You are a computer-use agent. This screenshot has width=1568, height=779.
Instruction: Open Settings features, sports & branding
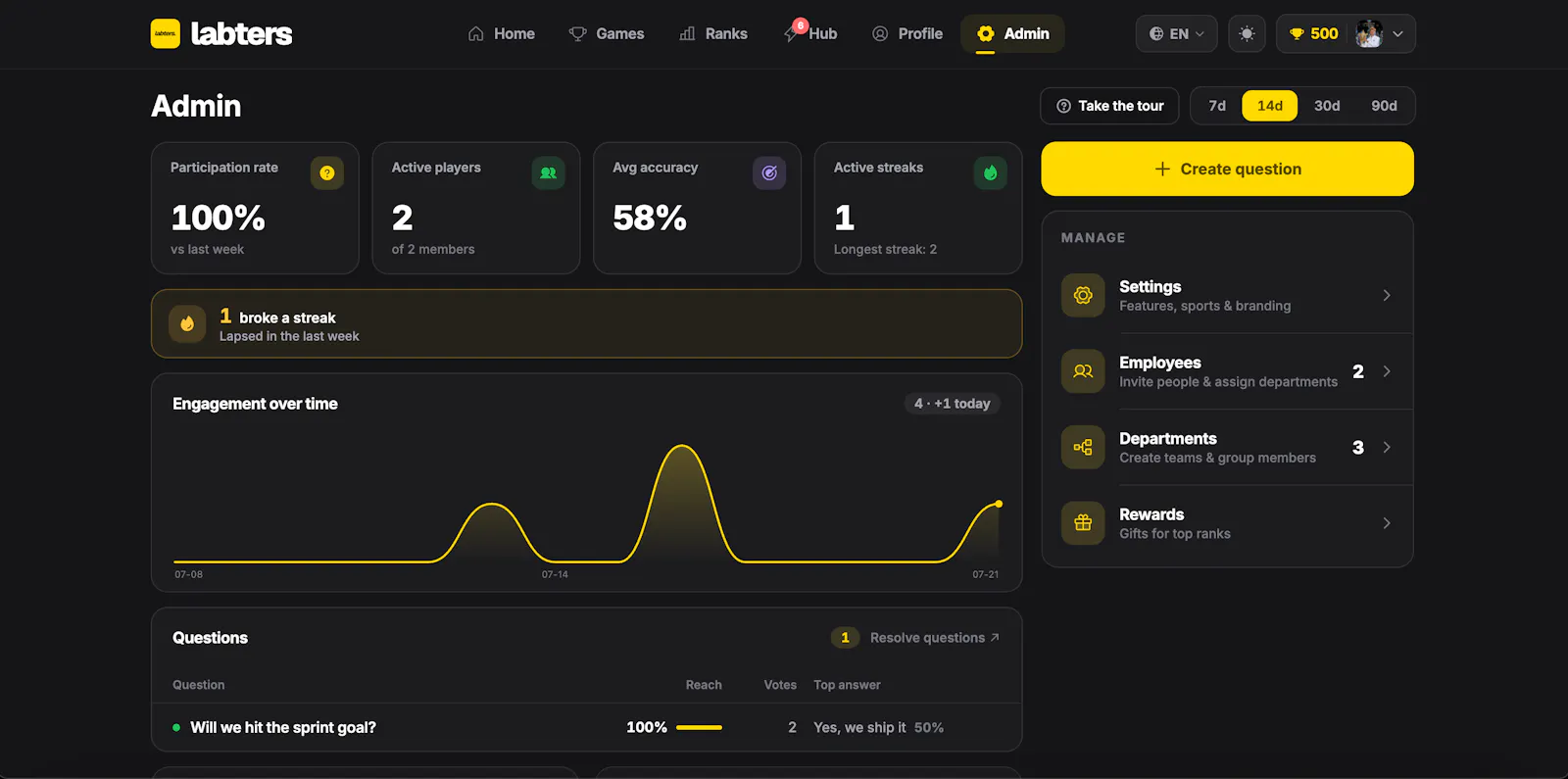pos(1228,295)
